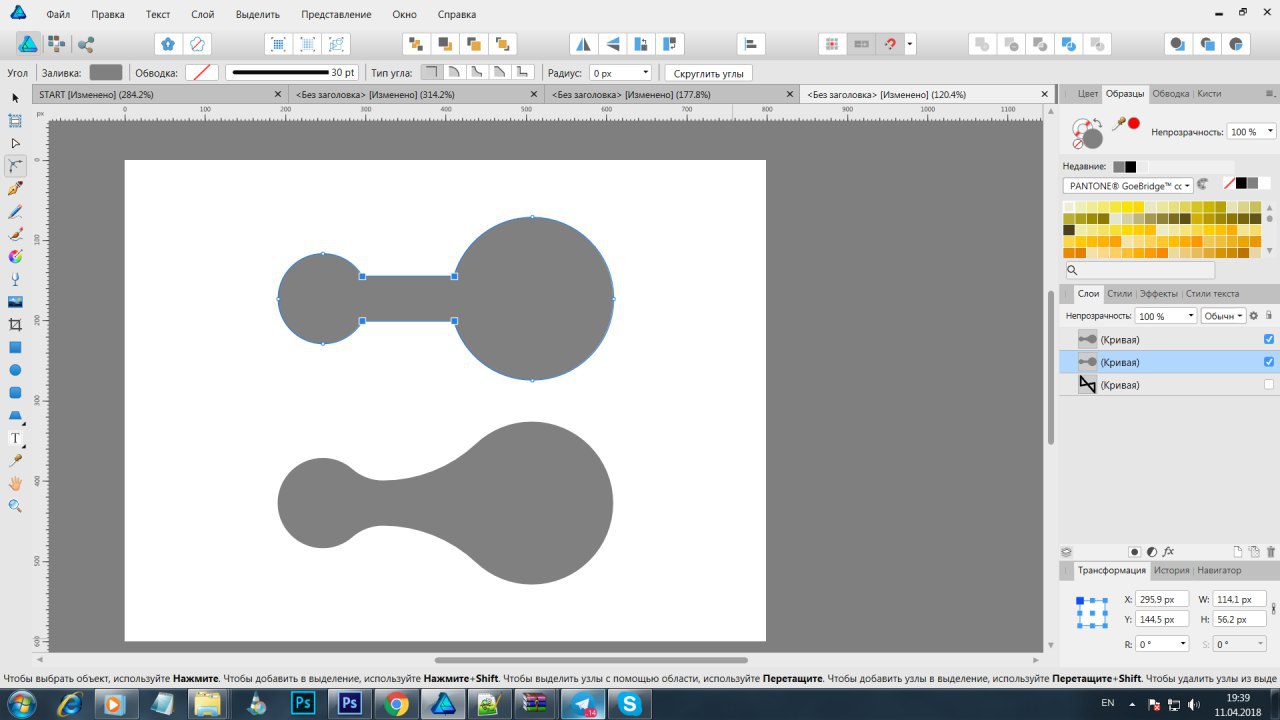Click the Layer effects fx icon

point(1168,552)
